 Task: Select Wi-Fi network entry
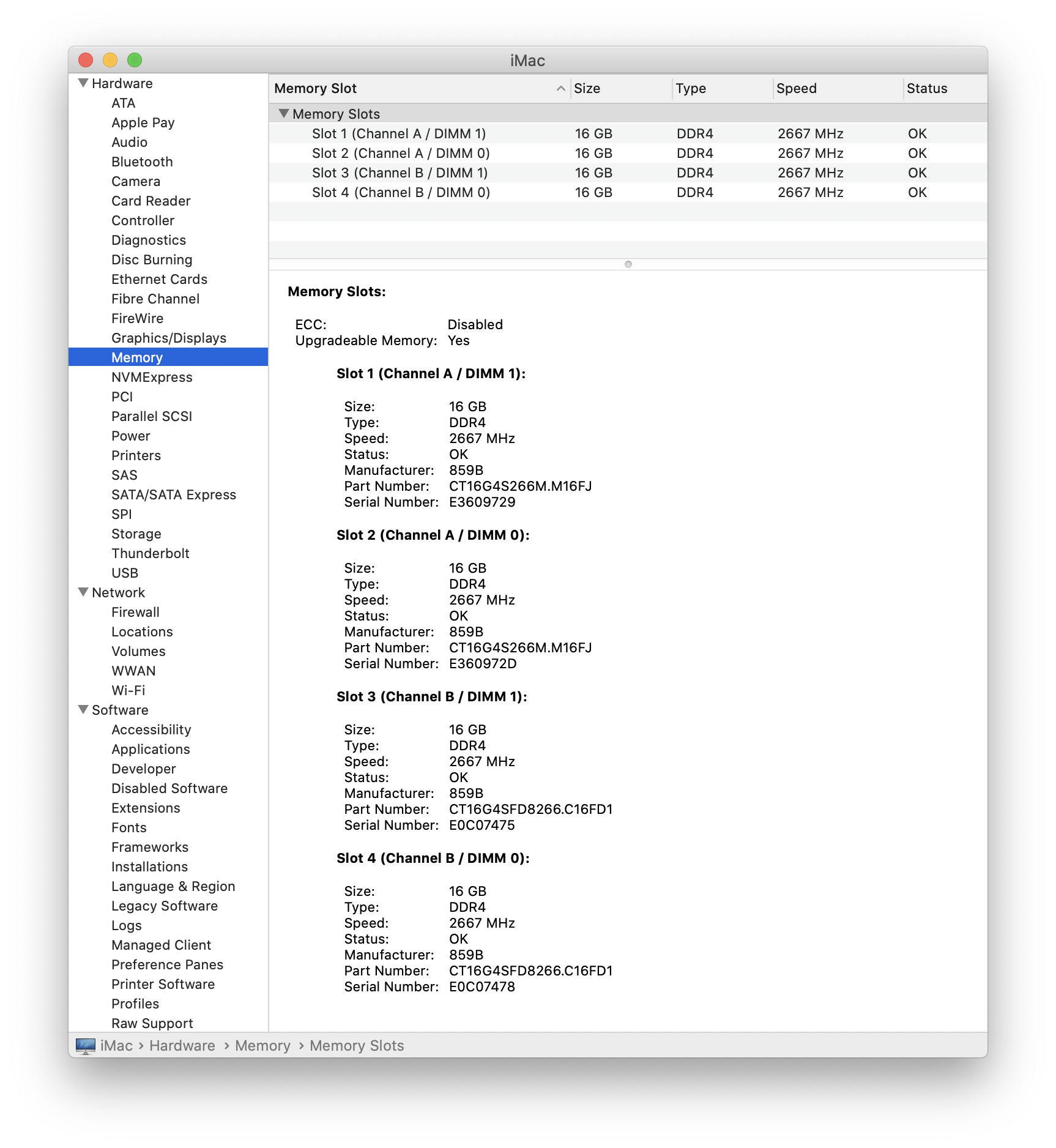(x=128, y=690)
